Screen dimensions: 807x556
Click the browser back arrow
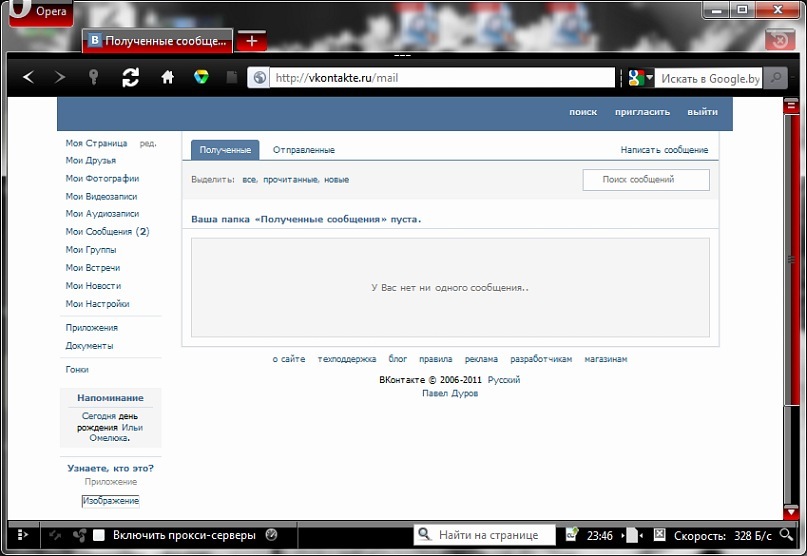pos(29,78)
